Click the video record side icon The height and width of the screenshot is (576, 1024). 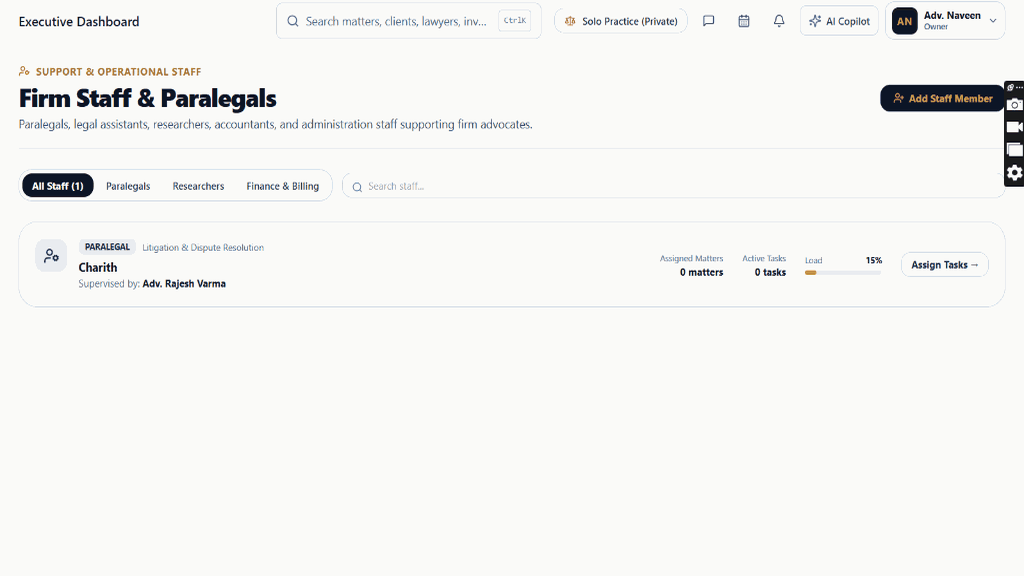pos(1014,127)
